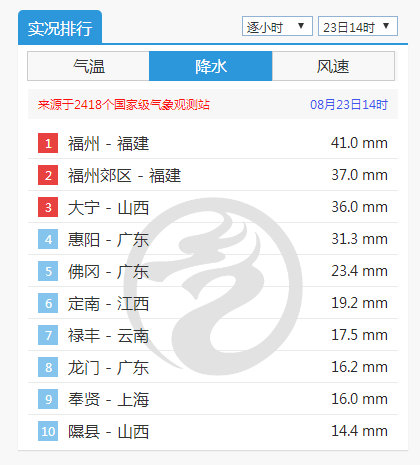The height and width of the screenshot is (465, 420).
Task: Click the 实况排行 header tab
Action: 60,27
